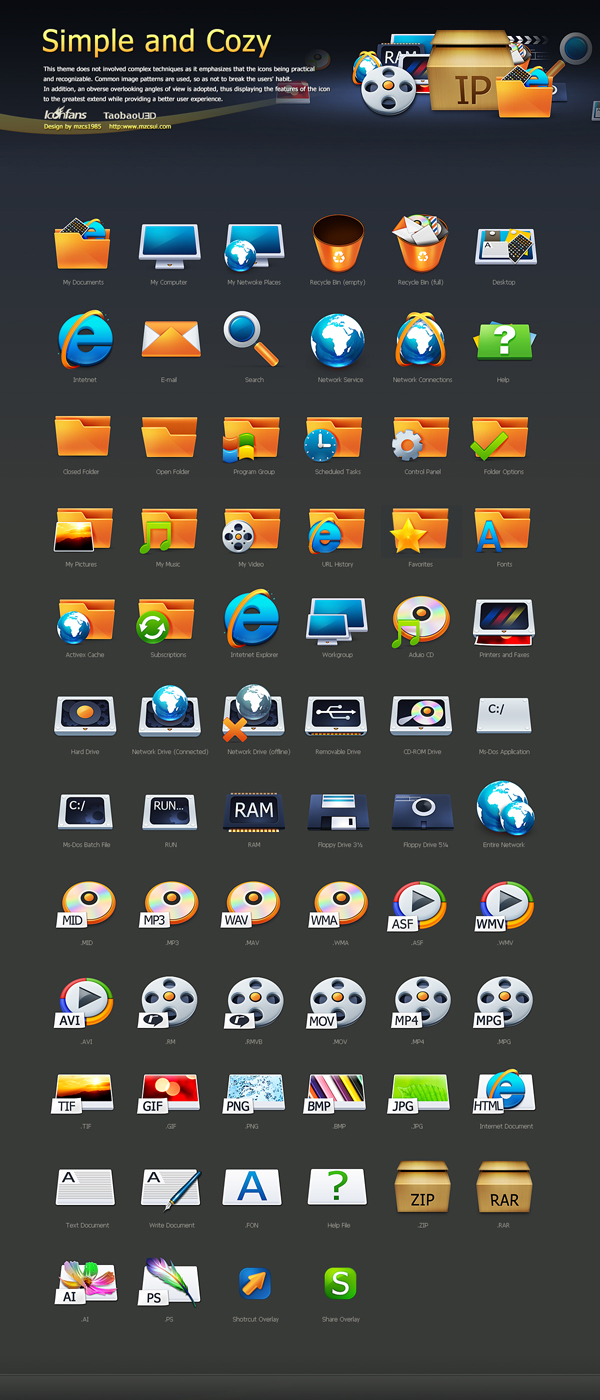600x1400 pixels.
Task: Click the RAR archive box icon
Action: click(504, 1186)
